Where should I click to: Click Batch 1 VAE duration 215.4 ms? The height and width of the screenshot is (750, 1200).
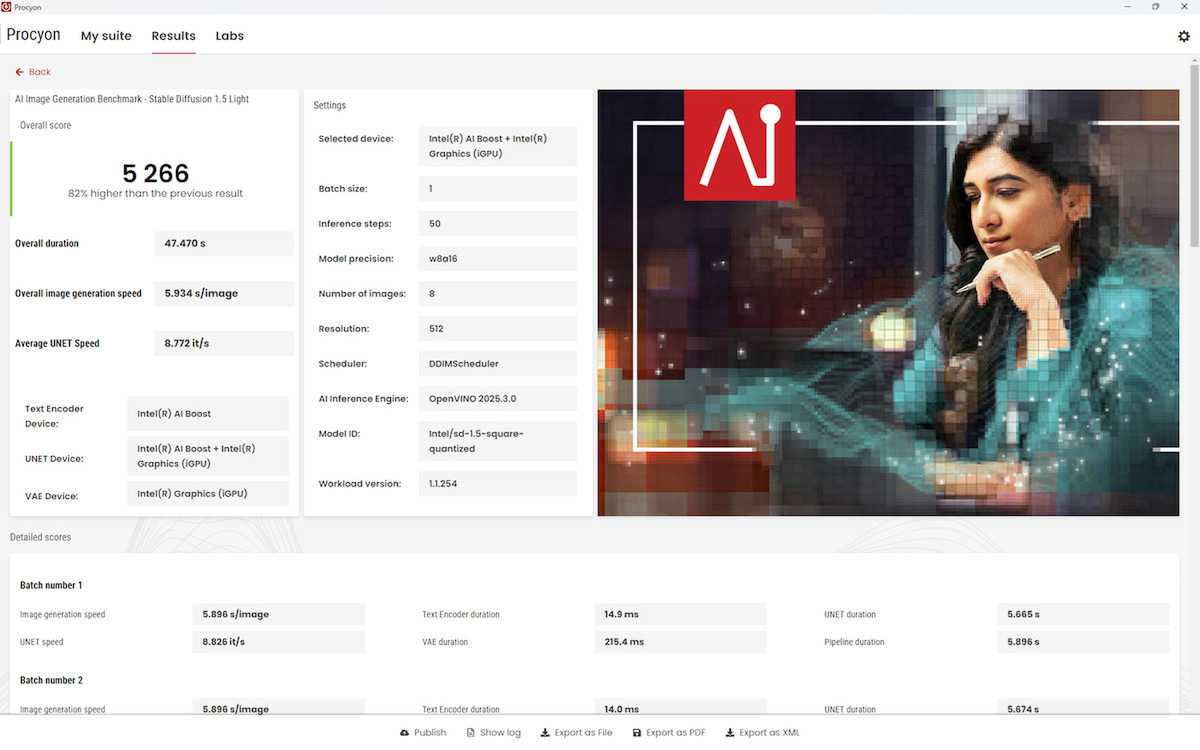click(680, 642)
